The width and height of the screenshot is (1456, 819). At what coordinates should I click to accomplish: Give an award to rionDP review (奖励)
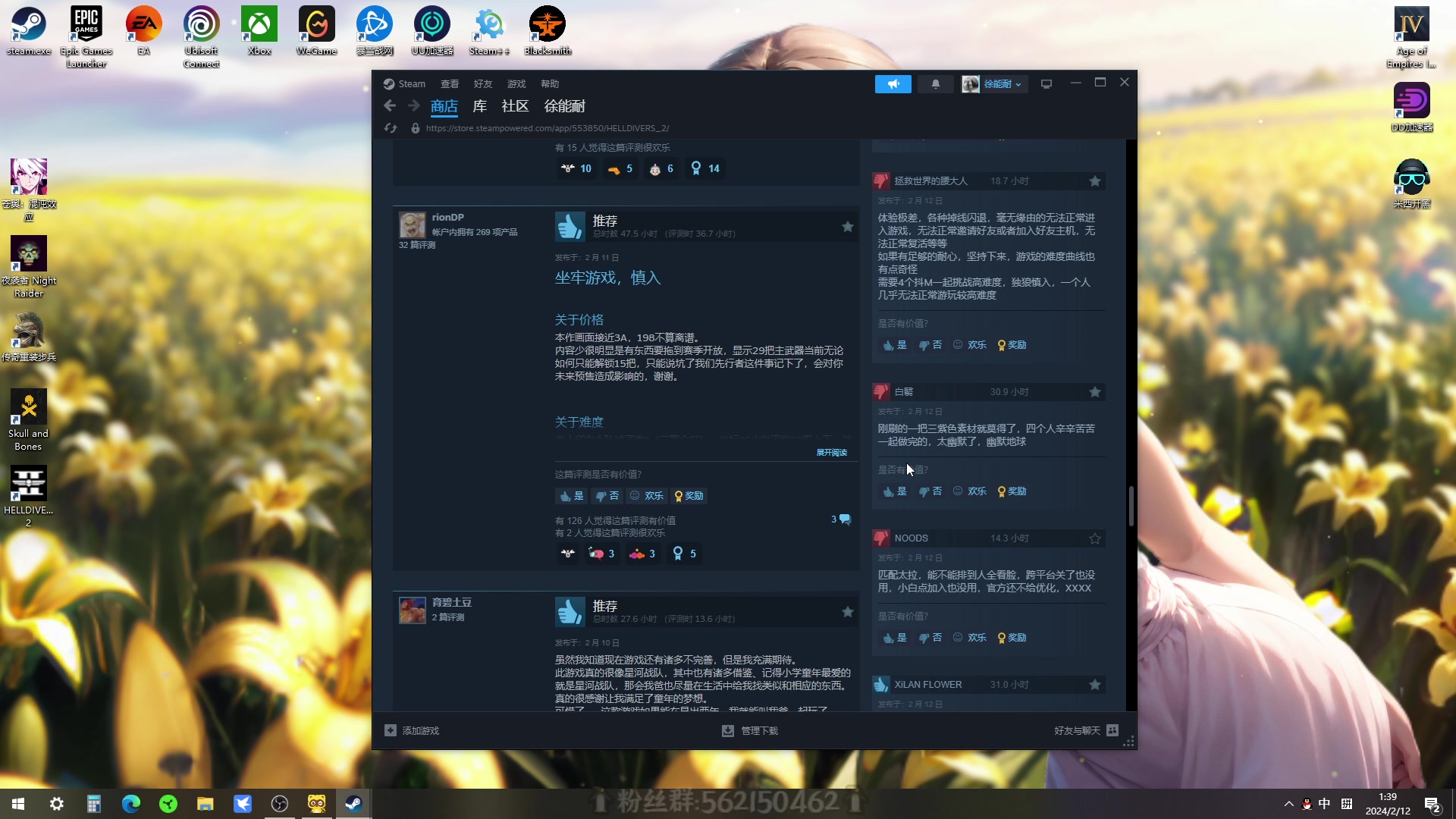coord(689,496)
